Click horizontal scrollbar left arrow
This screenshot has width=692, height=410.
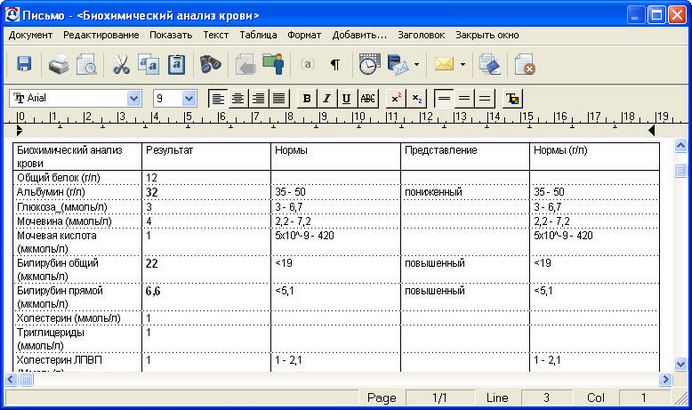(11, 379)
